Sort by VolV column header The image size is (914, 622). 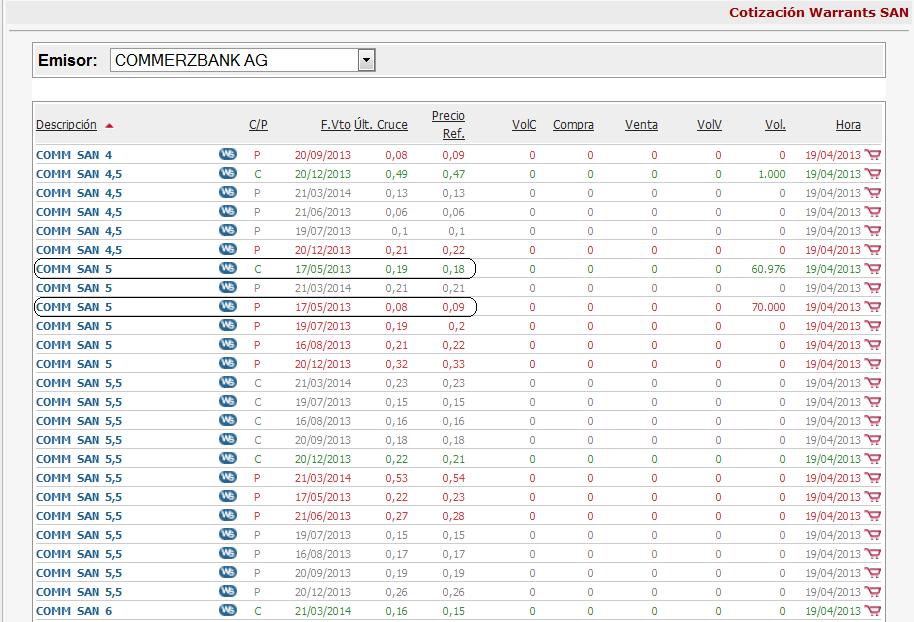click(709, 125)
